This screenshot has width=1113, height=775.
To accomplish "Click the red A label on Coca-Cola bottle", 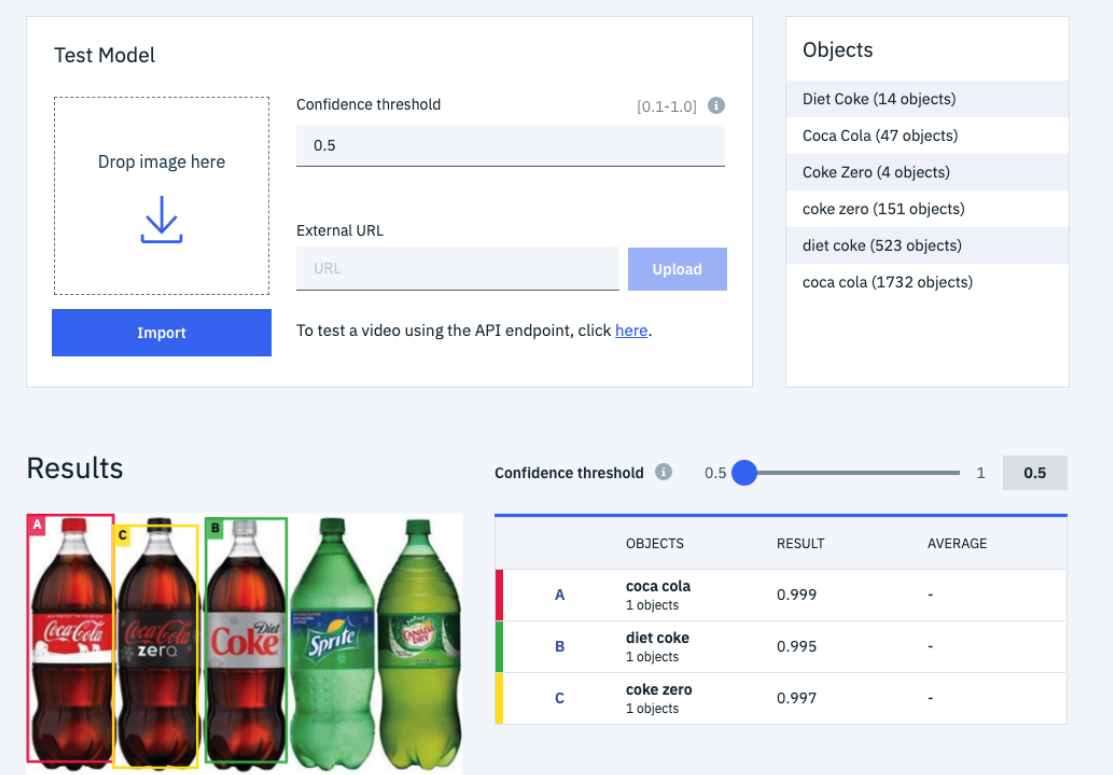I will click(x=37, y=524).
